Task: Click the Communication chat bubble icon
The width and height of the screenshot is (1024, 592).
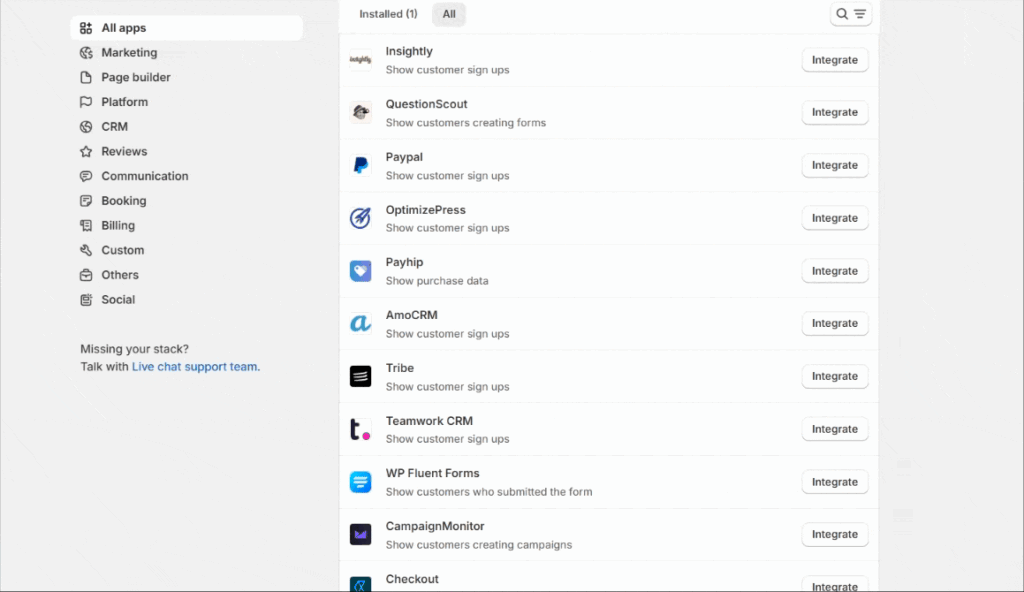Action: pyautogui.click(x=86, y=176)
